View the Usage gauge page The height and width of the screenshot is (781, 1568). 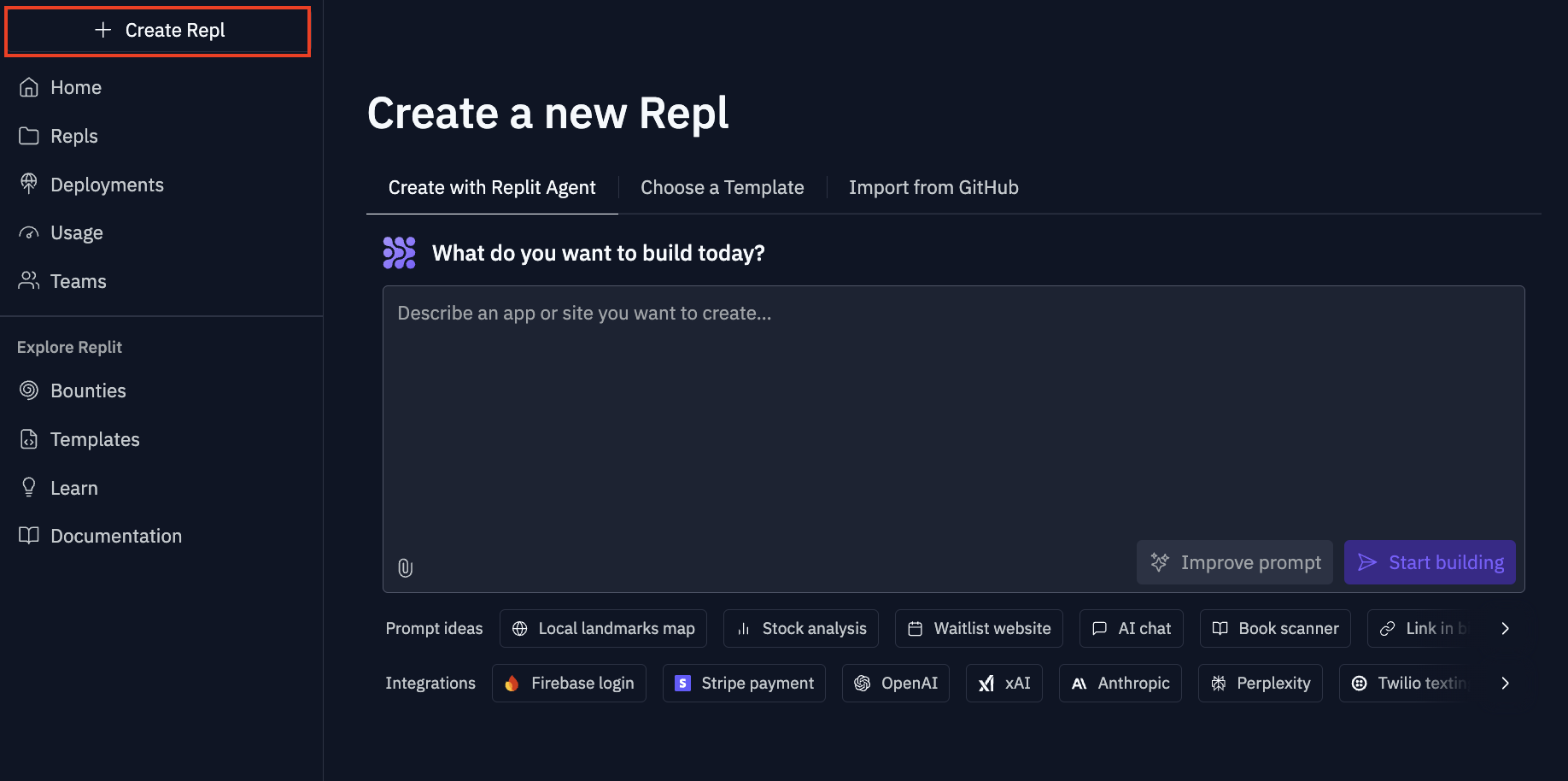click(76, 233)
